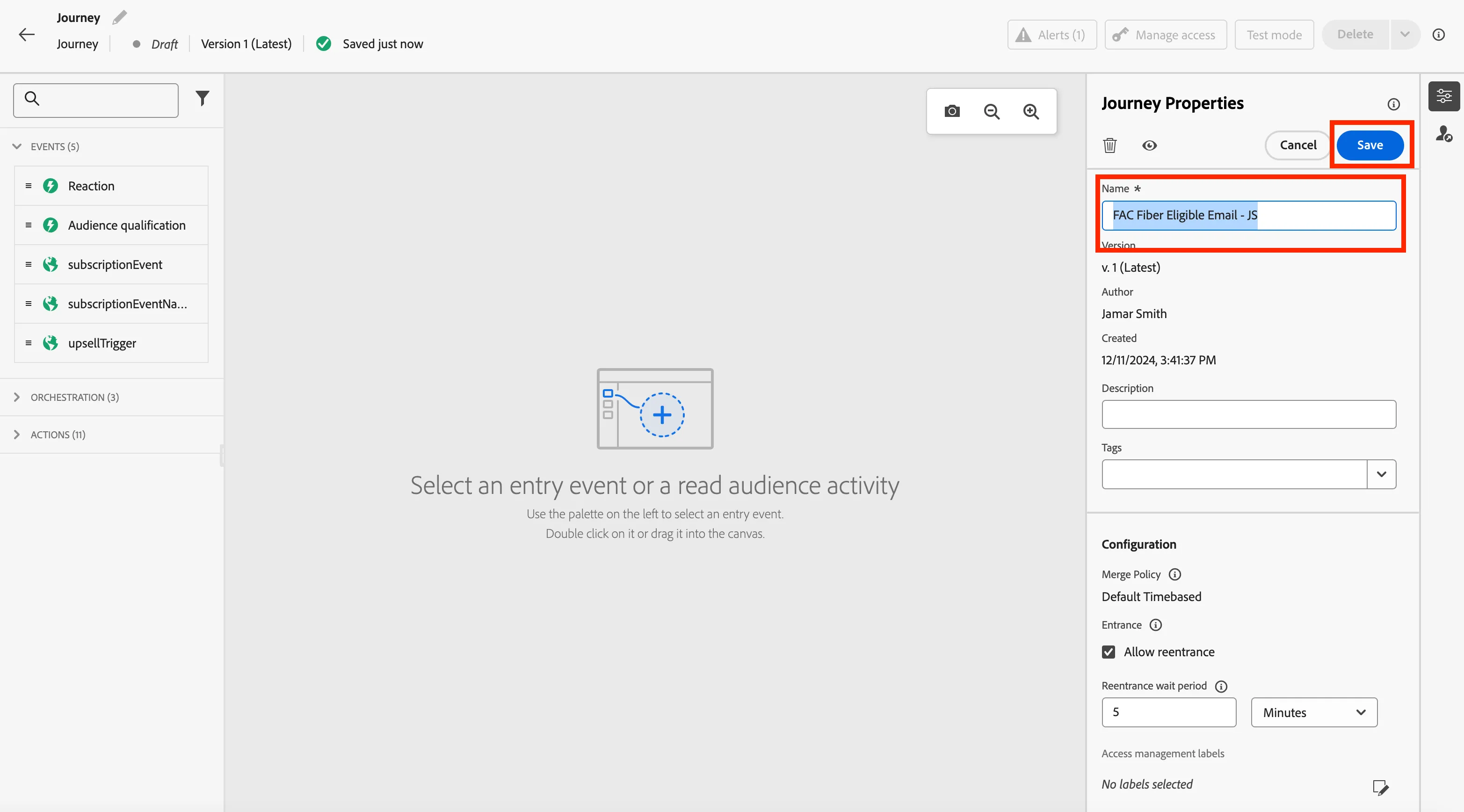Zoom in on the canvas
The height and width of the screenshot is (812, 1464).
tap(1031, 111)
